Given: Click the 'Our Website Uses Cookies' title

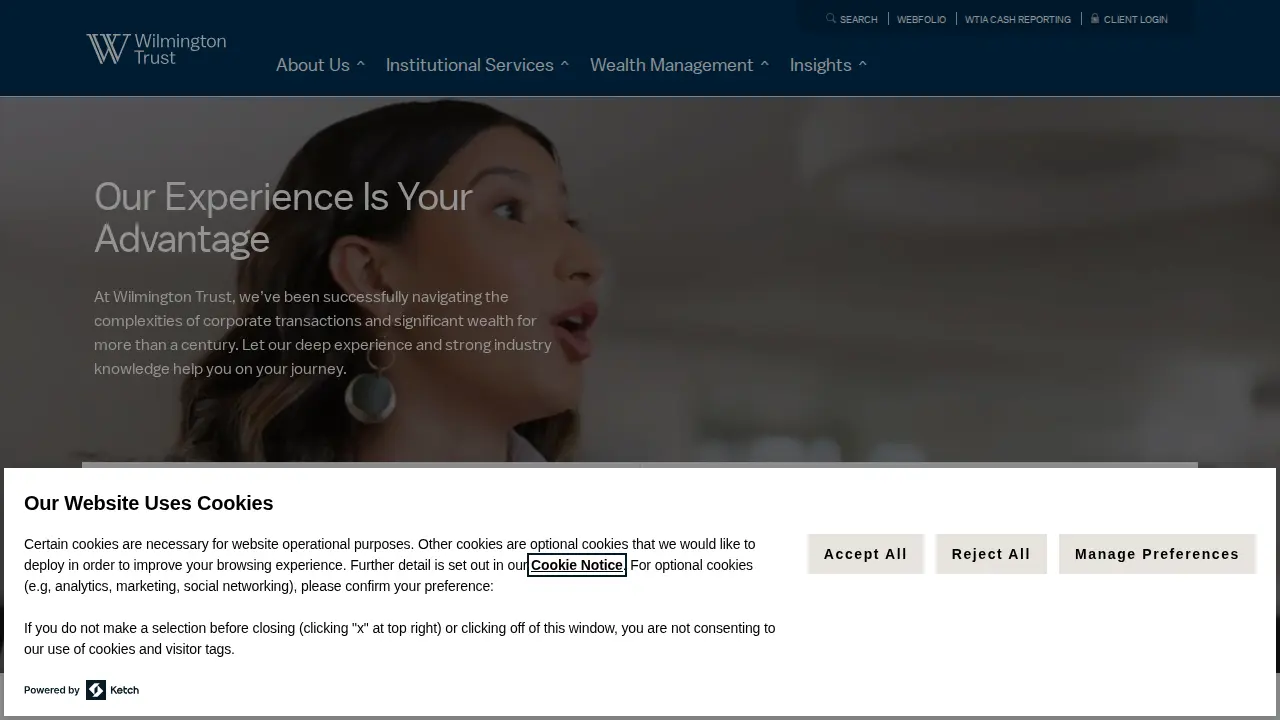Looking at the screenshot, I should [149, 503].
